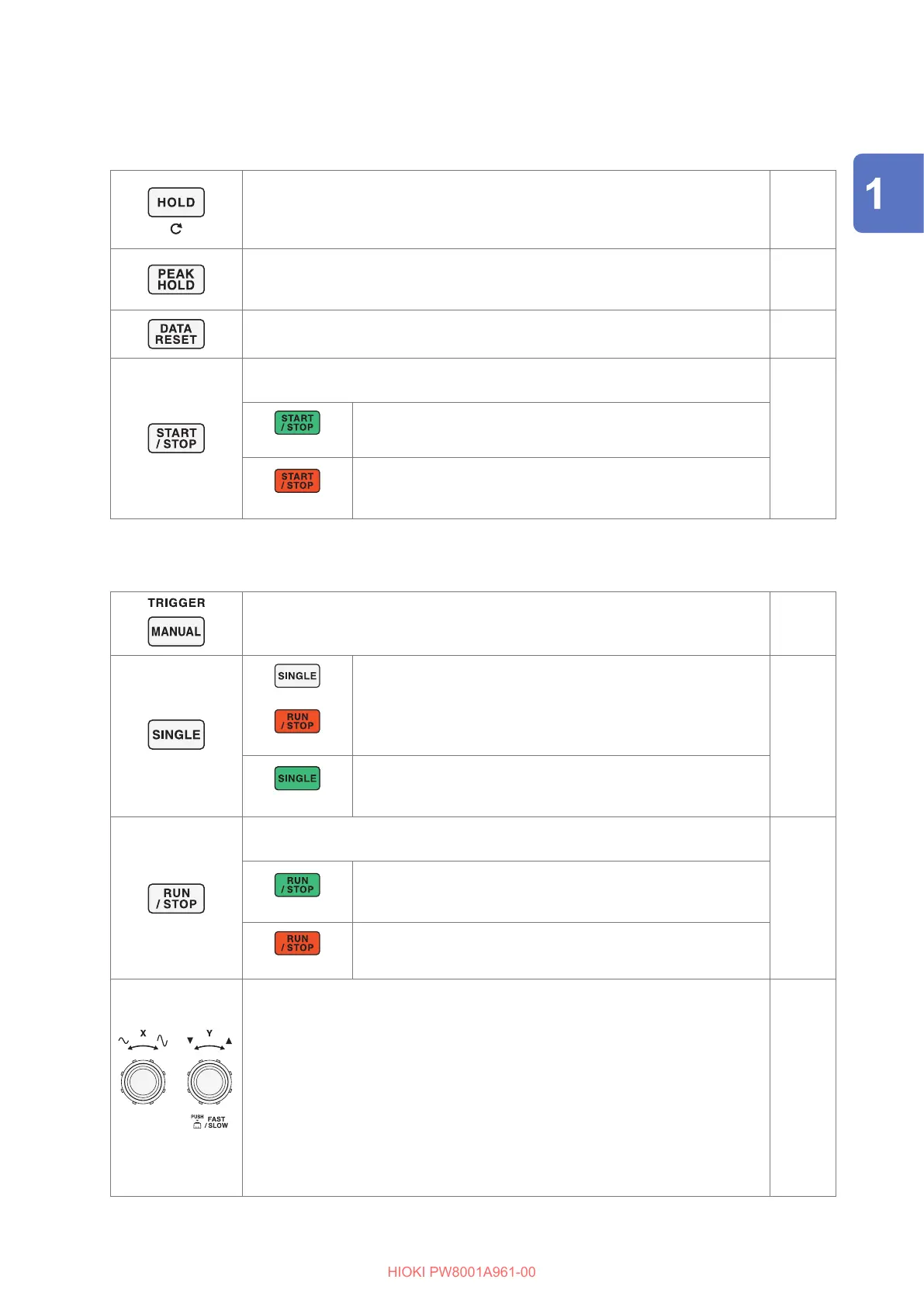Click the DATA RESET key icon
Screen dimensions: 924x1307
176,335
